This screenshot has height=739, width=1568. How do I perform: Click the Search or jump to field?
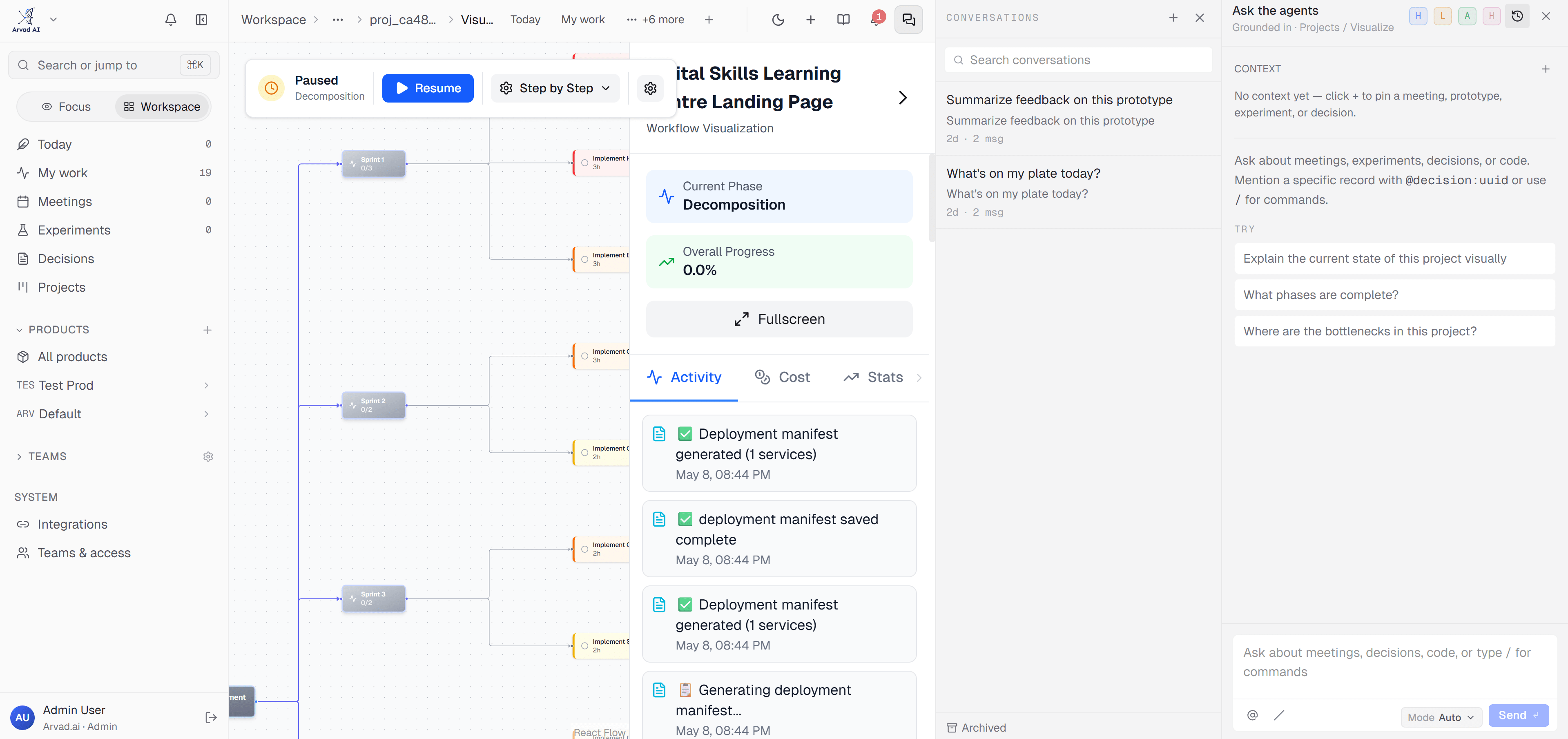[x=114, y=65]
